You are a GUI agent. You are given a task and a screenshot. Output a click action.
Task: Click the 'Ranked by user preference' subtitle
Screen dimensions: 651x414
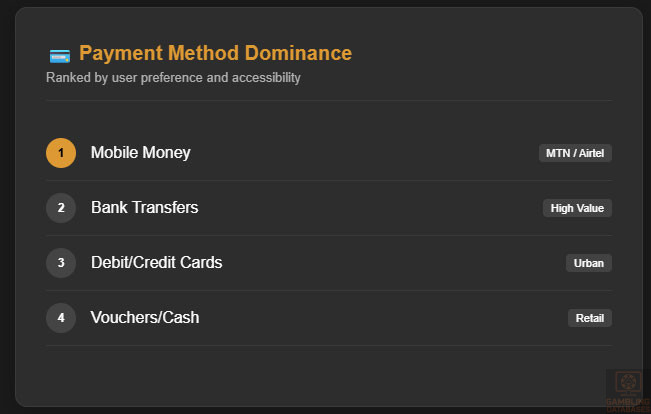(x=173, y=78)
